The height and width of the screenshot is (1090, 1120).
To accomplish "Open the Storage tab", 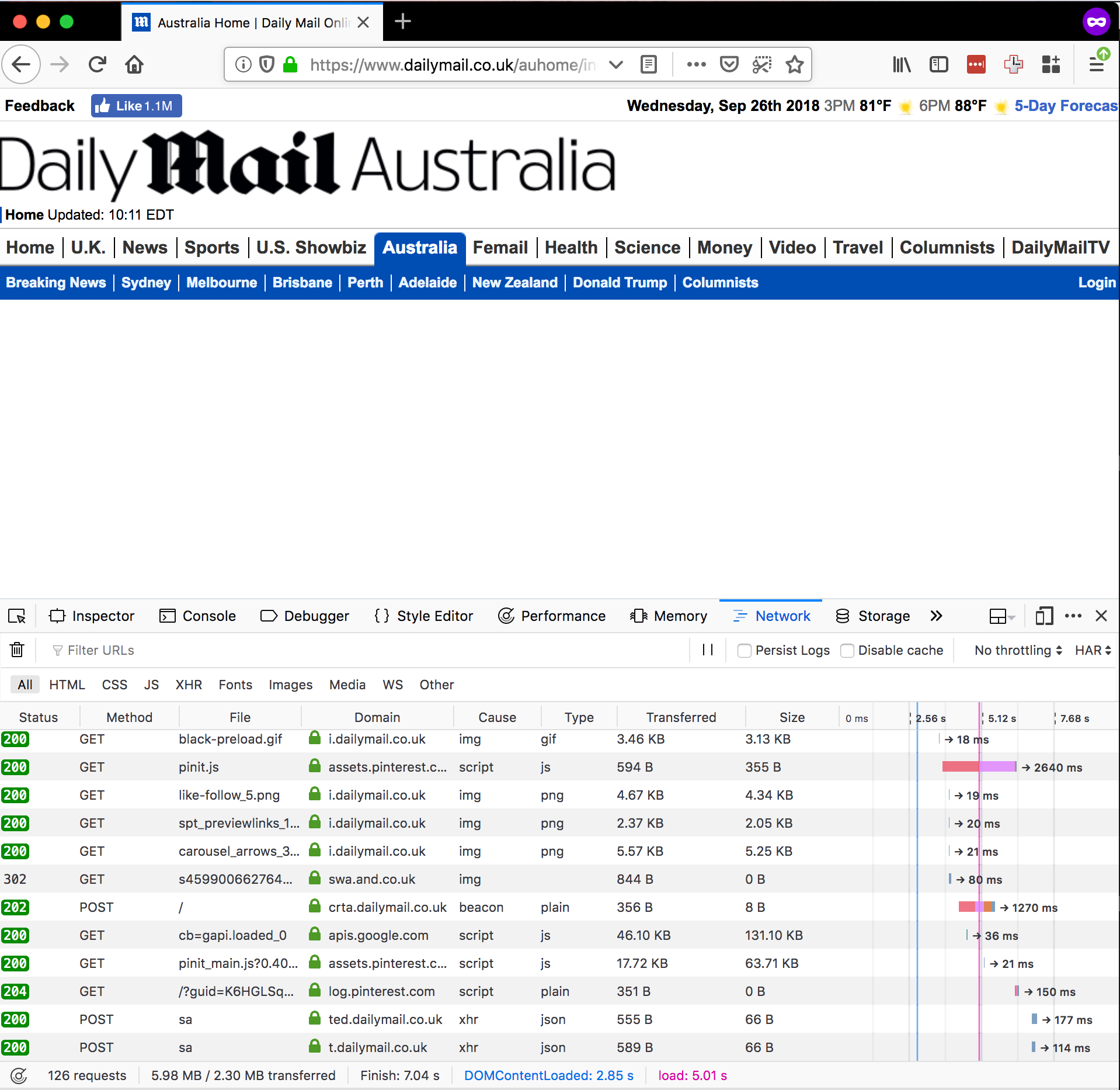I will (x=873, y=616).
